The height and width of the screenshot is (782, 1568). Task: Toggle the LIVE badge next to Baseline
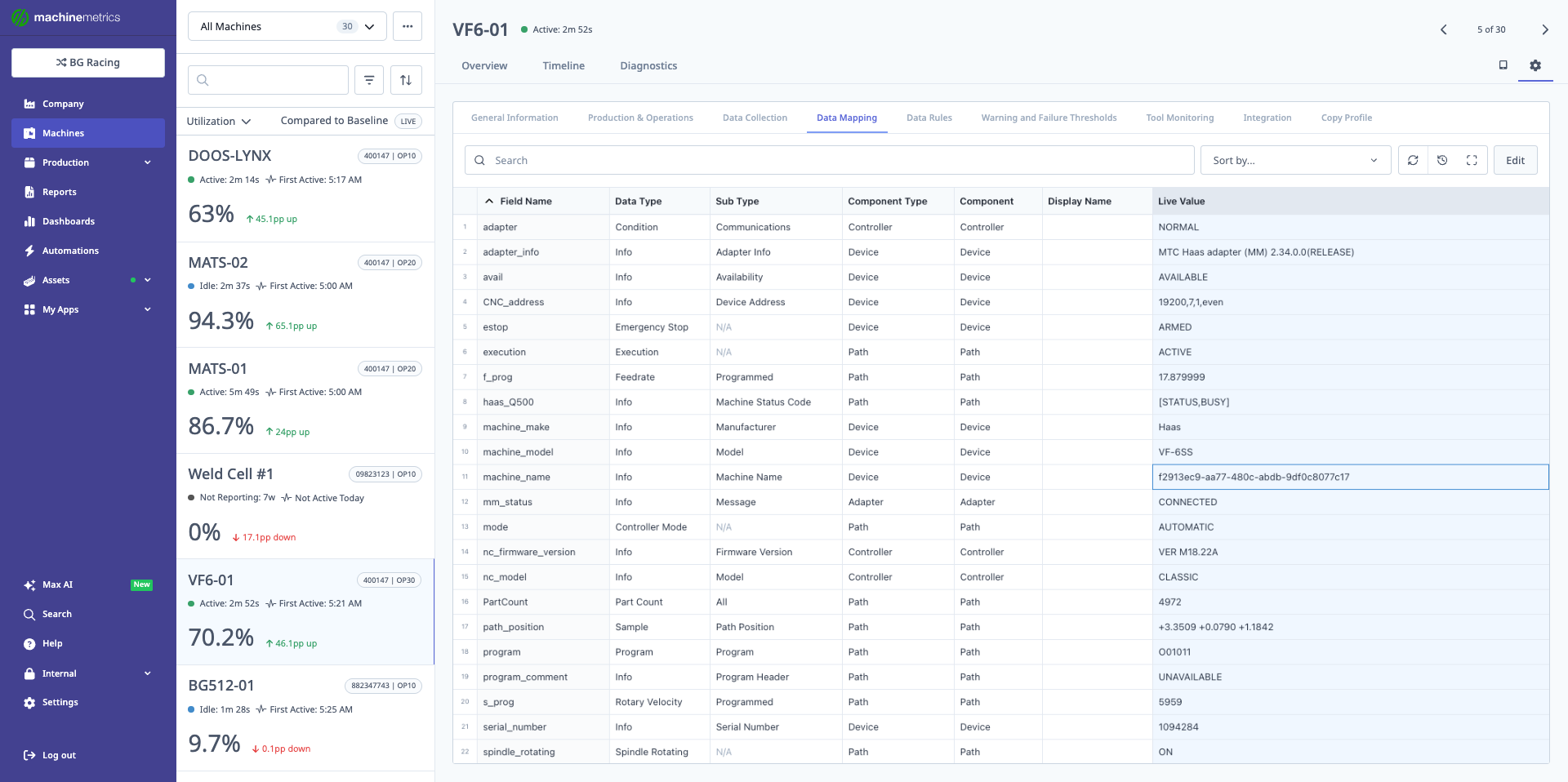pyautogui.click(x=408, y=122)
